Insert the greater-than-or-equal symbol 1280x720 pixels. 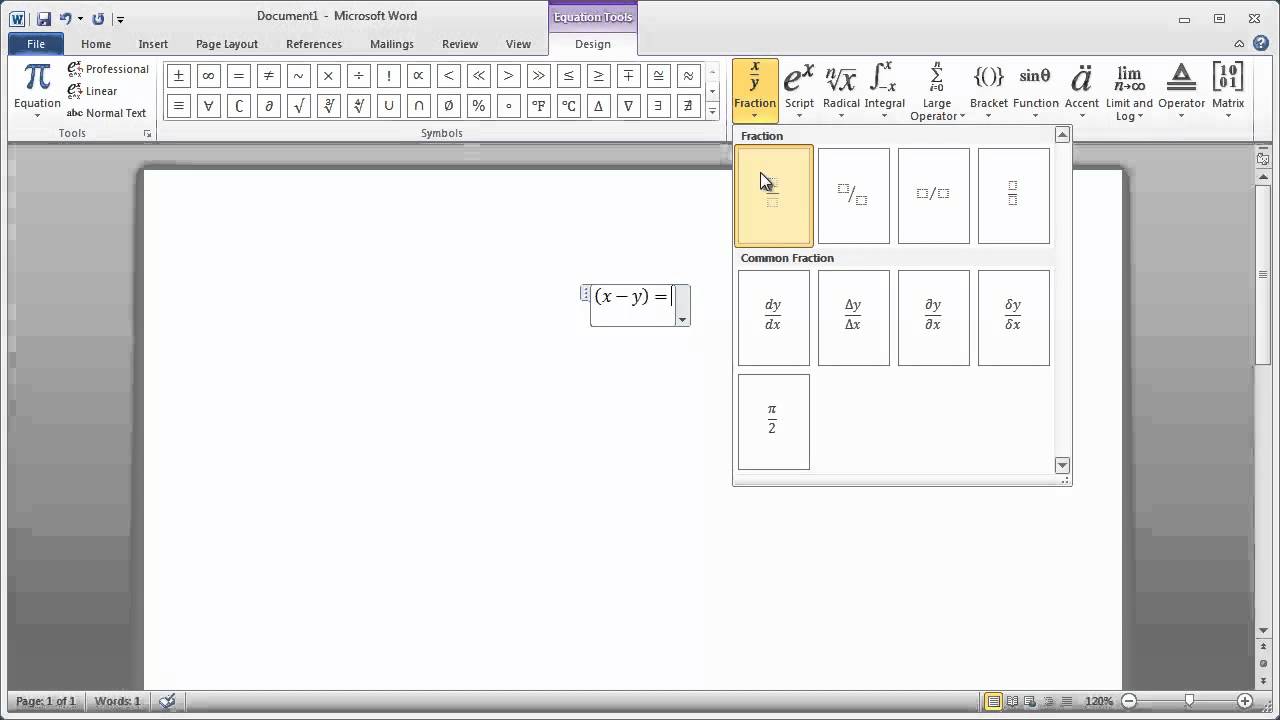(598, 76)
